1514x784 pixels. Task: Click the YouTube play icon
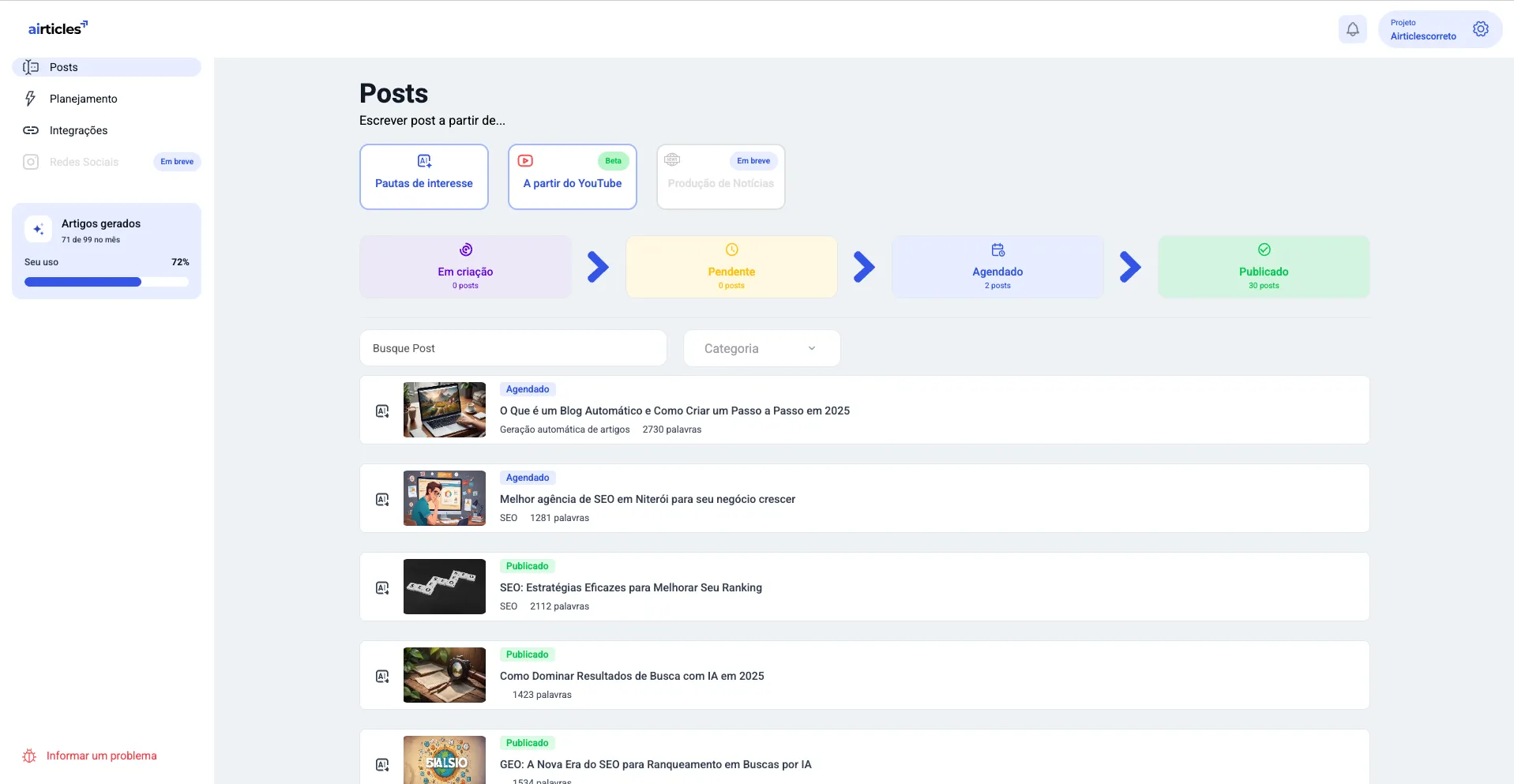525,160
